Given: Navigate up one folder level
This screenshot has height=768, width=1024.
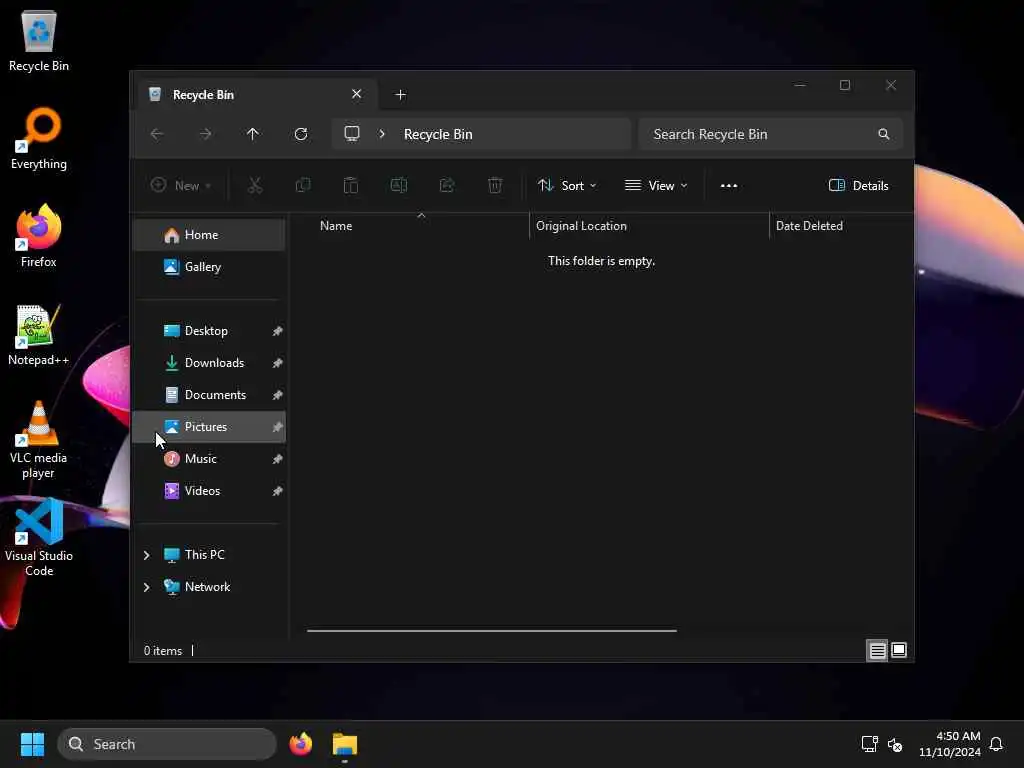Looking at the screenshot, I should [x=253, y=134].
